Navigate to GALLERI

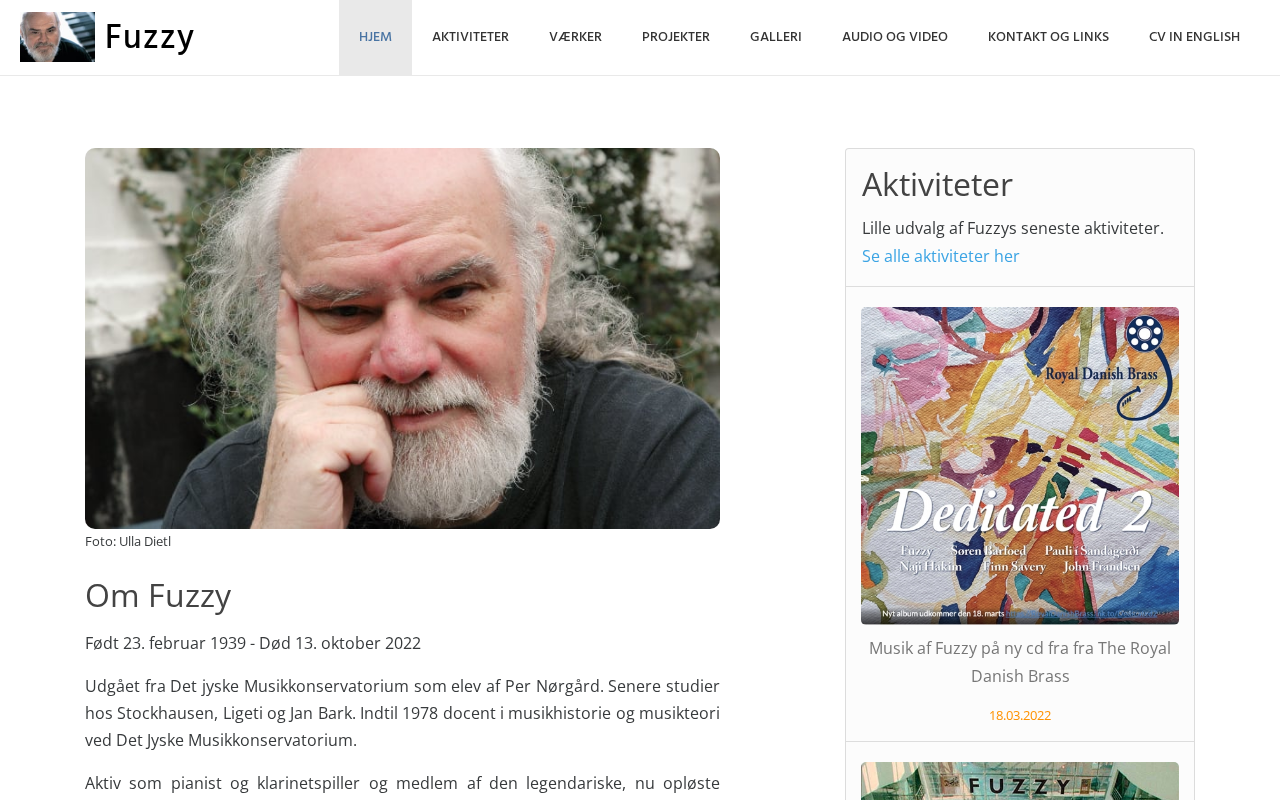[776, 37]
